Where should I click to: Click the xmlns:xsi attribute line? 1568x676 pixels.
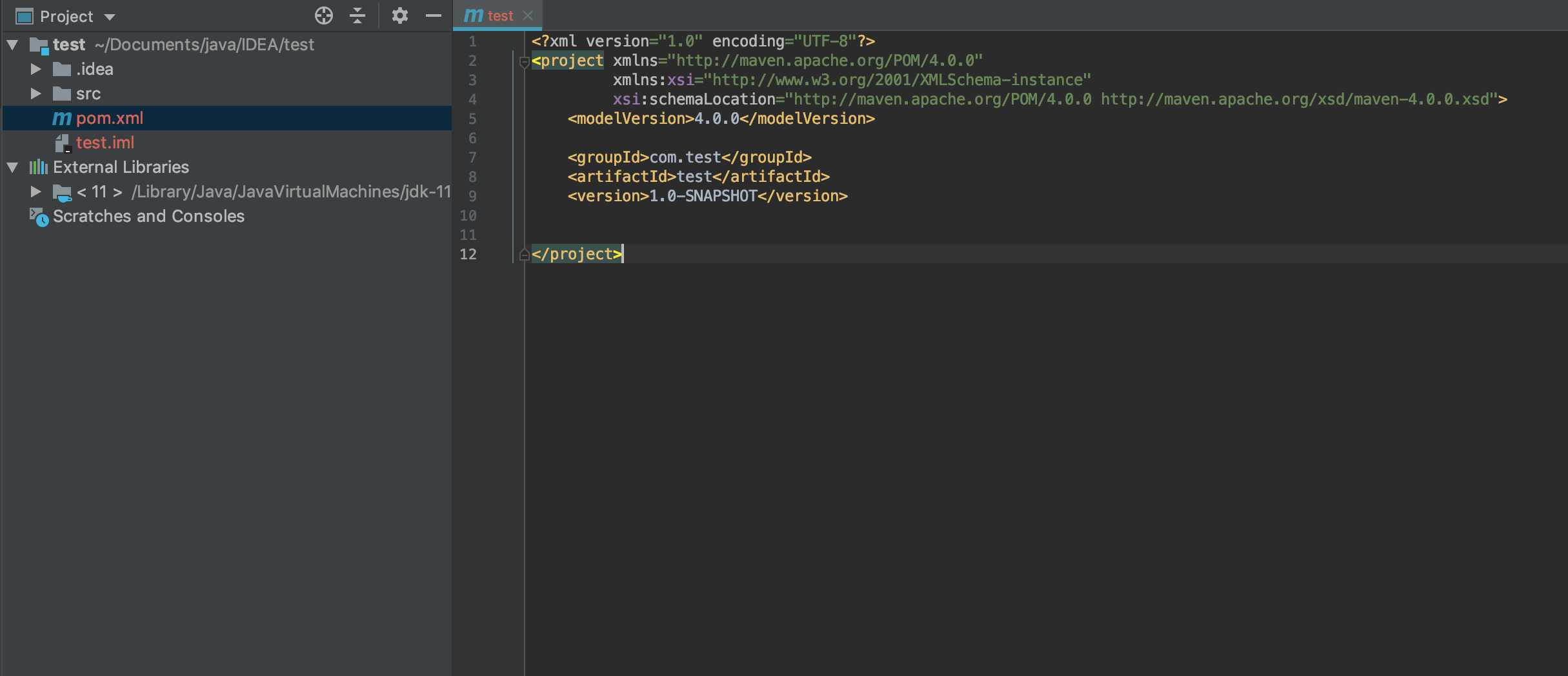[852, 80]
